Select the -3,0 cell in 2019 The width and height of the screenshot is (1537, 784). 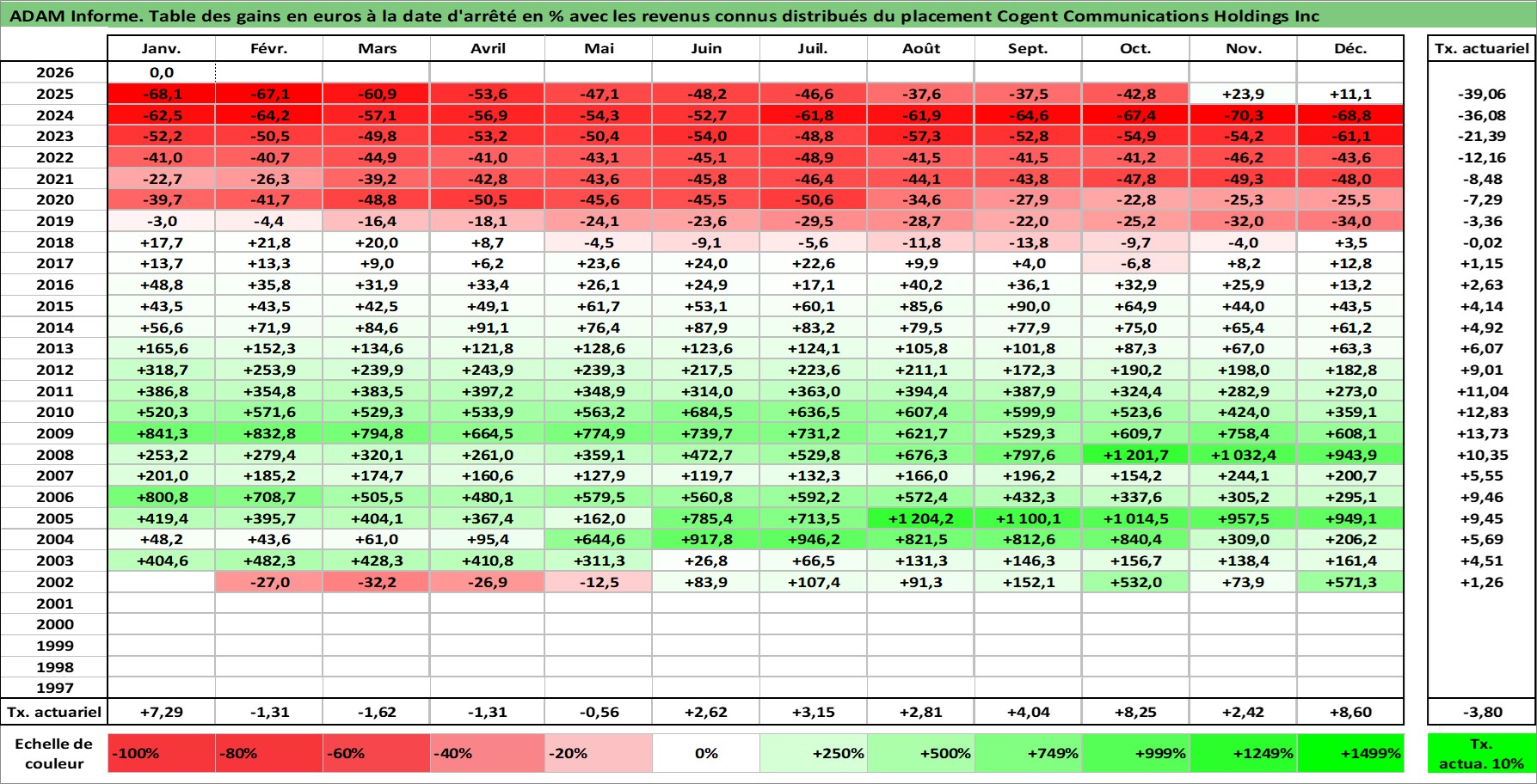162,222
